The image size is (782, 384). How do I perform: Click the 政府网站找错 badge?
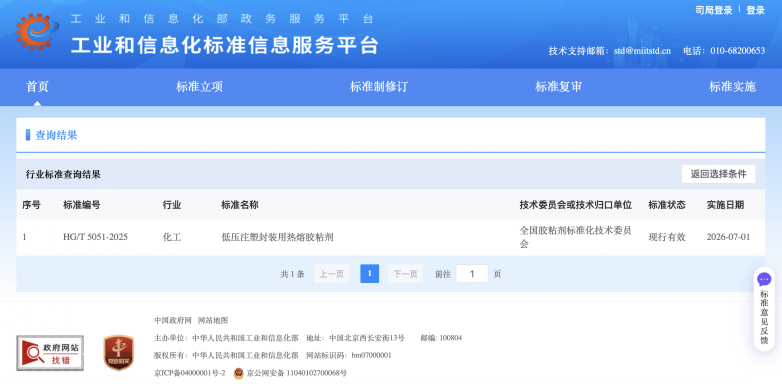[x=50, y=353]
